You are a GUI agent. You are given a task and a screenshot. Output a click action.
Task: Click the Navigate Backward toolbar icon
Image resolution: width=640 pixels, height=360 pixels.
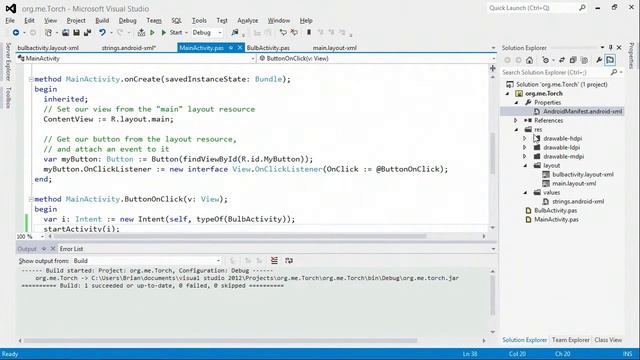click(x=16, y=33)
